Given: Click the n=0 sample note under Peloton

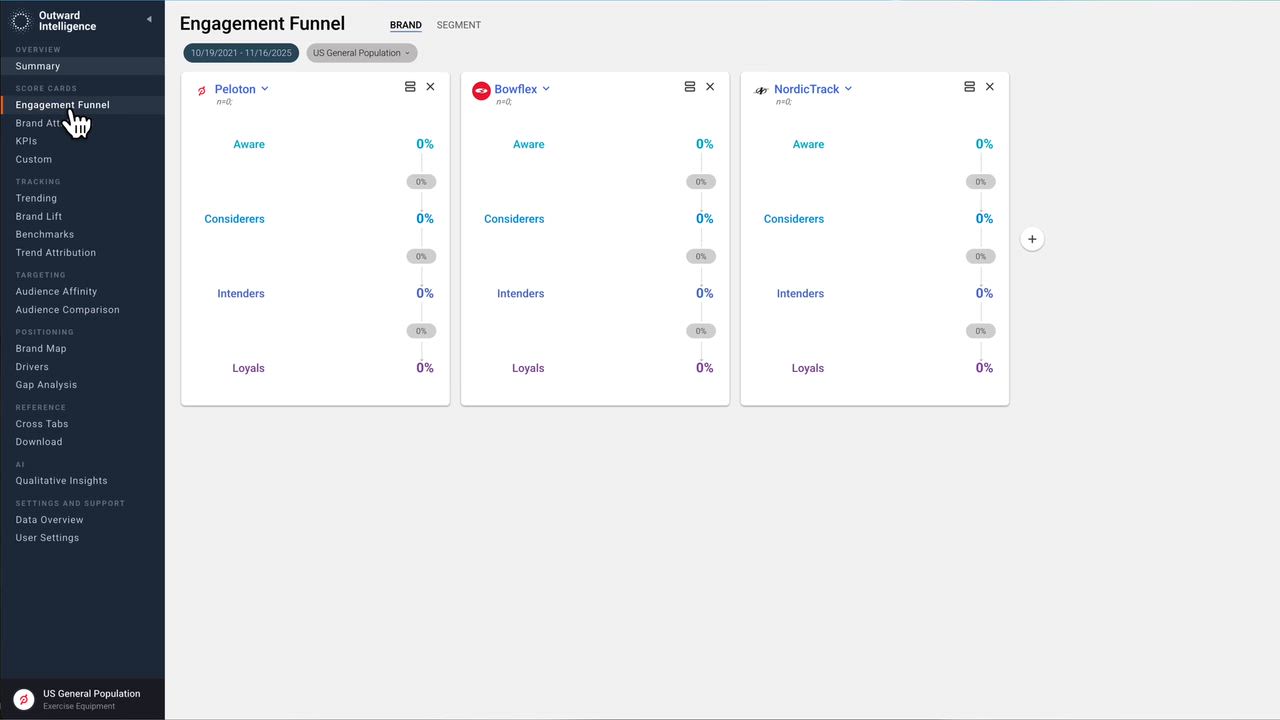Looking at the screenshot, I should (224, 102).
